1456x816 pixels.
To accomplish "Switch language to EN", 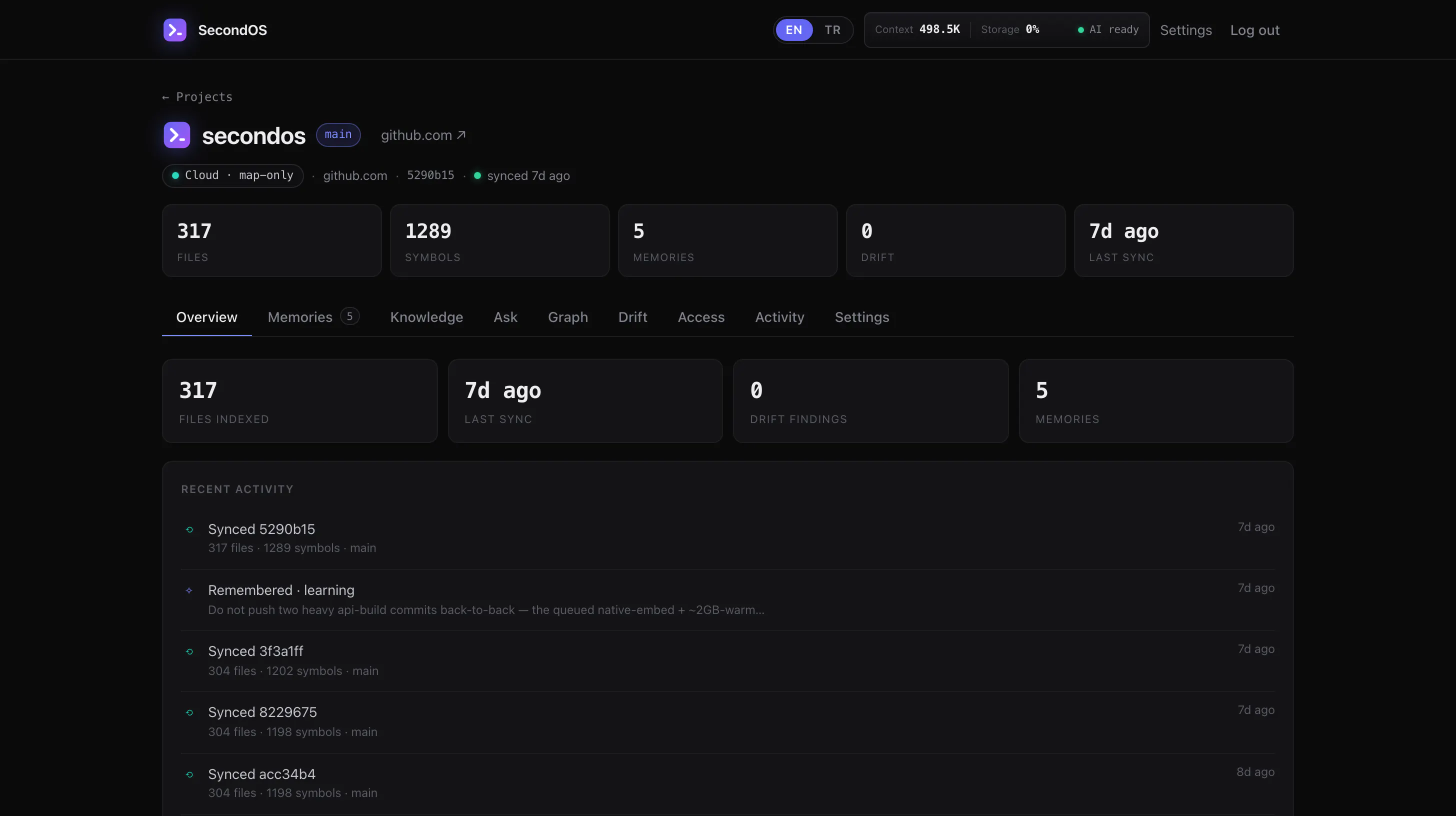I will [794, 30].
